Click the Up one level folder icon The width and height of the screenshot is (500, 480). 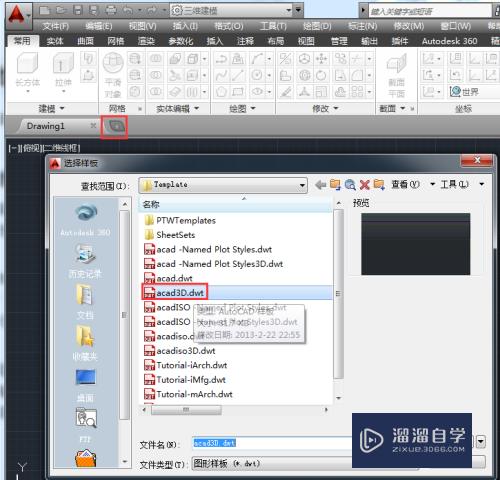click(335, 185)
